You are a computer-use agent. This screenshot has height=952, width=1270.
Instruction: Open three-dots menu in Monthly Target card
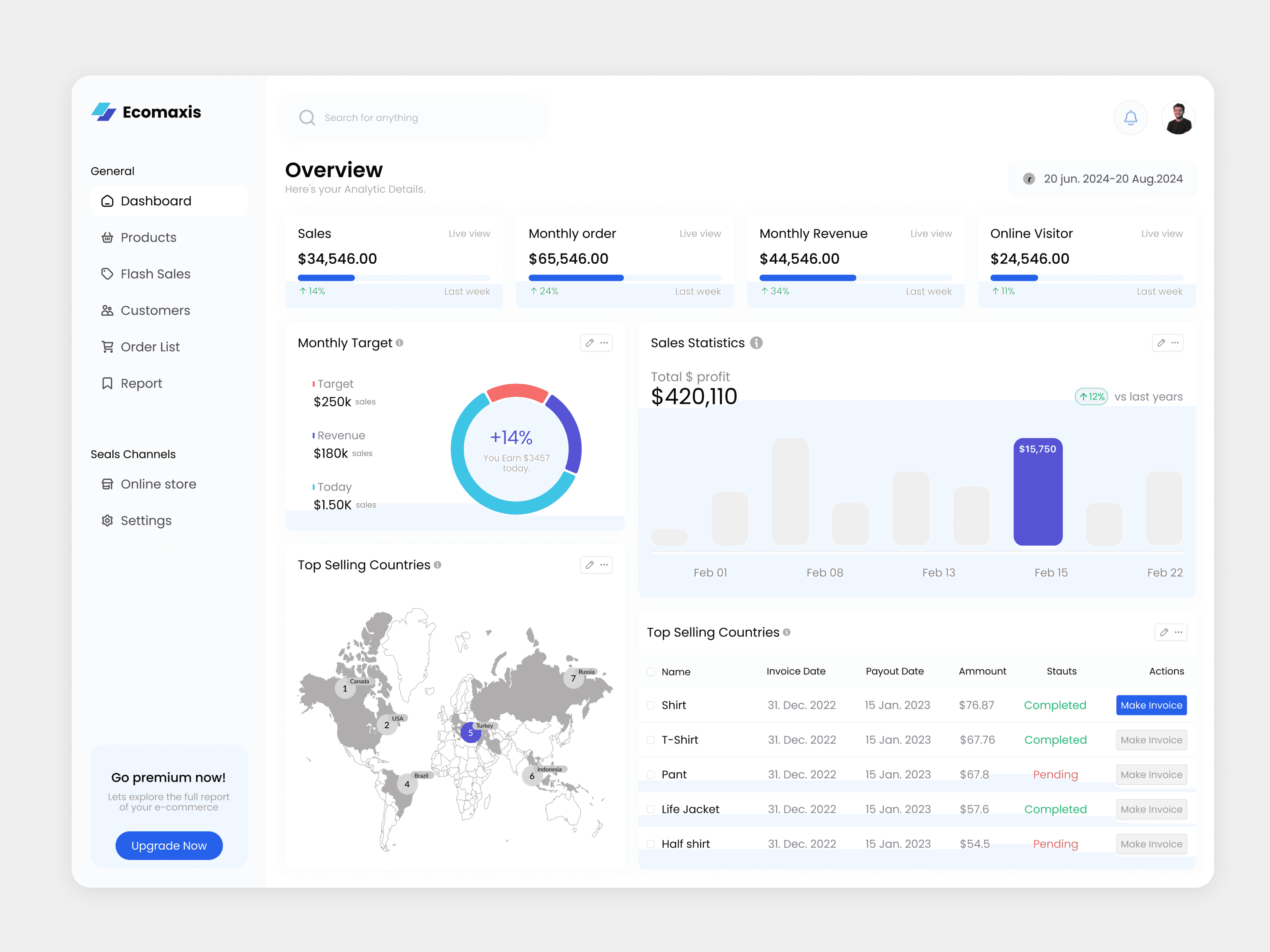(604, 343)
